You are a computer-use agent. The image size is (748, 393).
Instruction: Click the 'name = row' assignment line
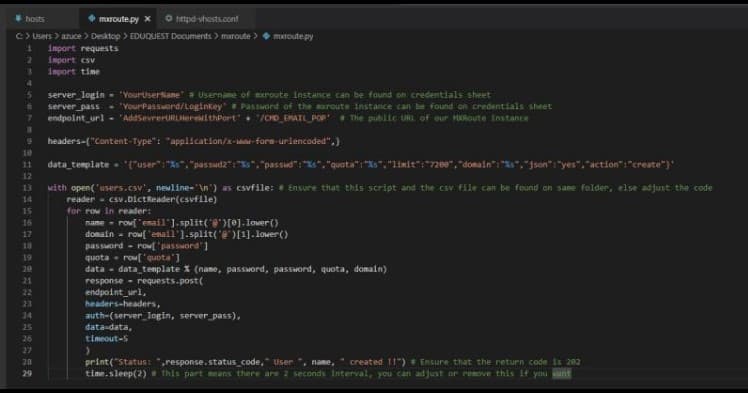(x=181, y=223)
